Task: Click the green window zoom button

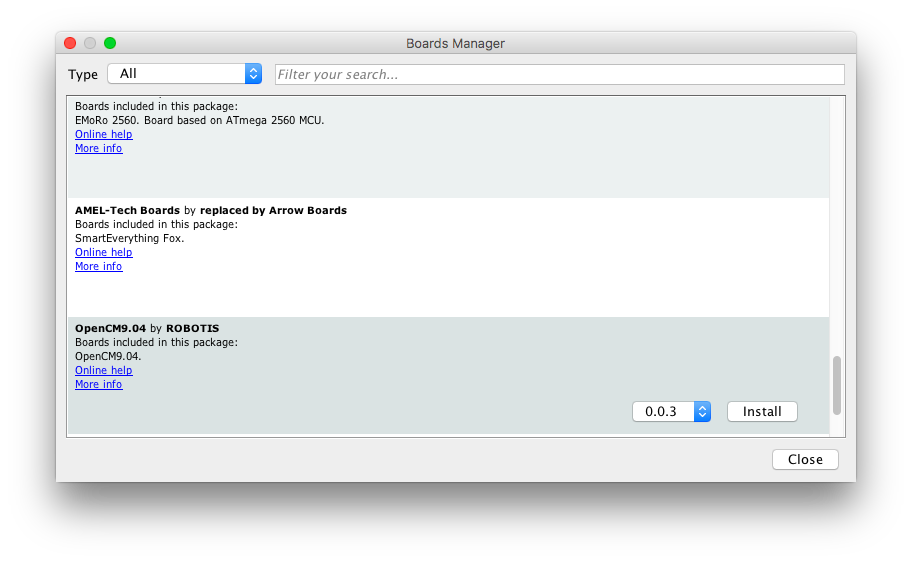Action: 110,43
